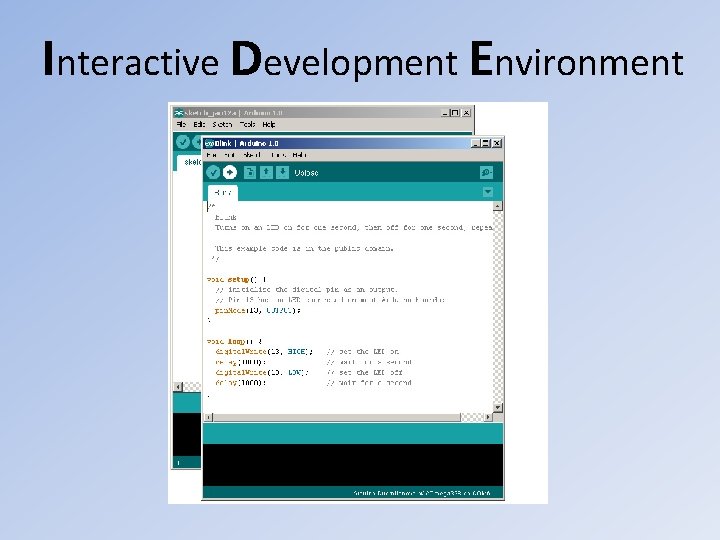Image resolution: width=720 pixels, height=540 pixels.
Task: Open File menu in back sketch window
Action: (181, 124)
